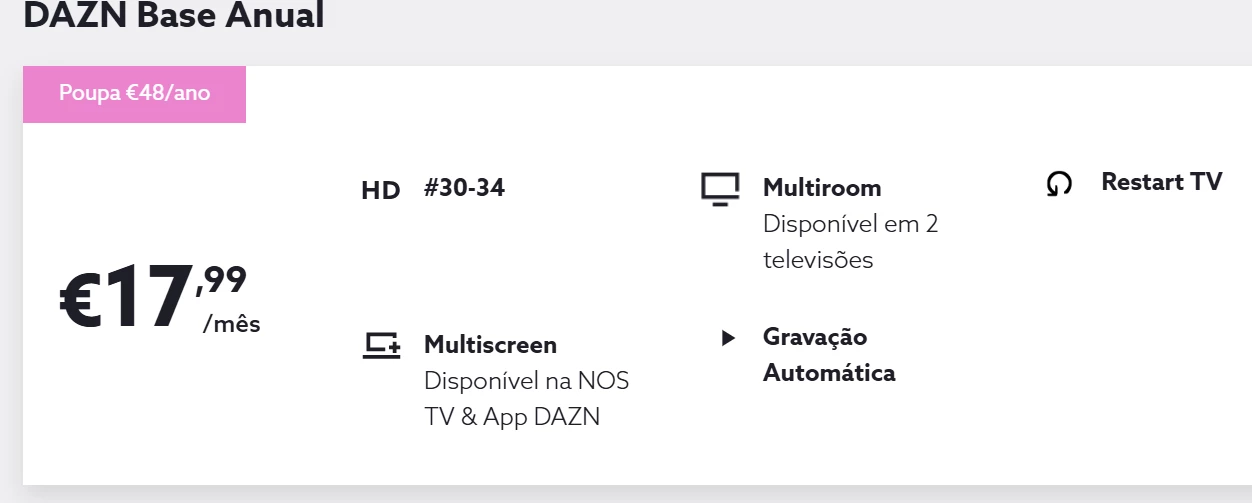Select the DAZN Base Anual heading

(173, 16)
